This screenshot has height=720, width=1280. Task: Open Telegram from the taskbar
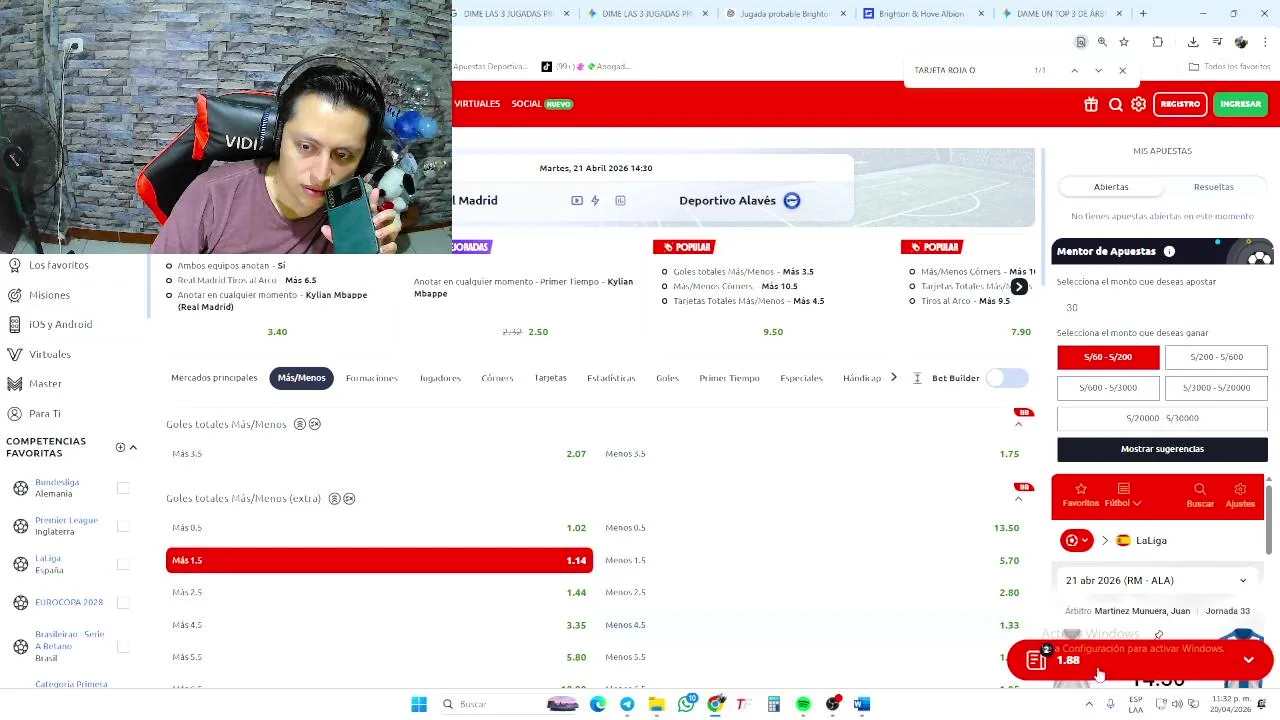pyautogui.click(x=627, y=704)
